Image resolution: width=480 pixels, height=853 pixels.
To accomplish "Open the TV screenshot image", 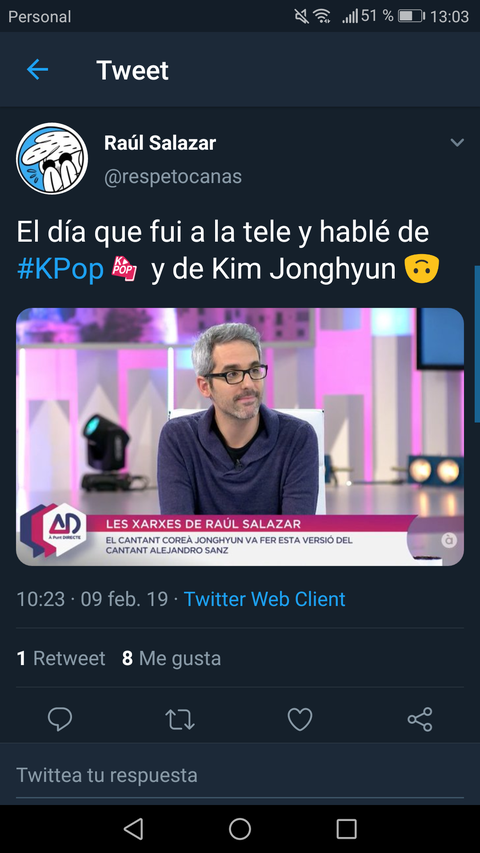I will tap(240, 437).
